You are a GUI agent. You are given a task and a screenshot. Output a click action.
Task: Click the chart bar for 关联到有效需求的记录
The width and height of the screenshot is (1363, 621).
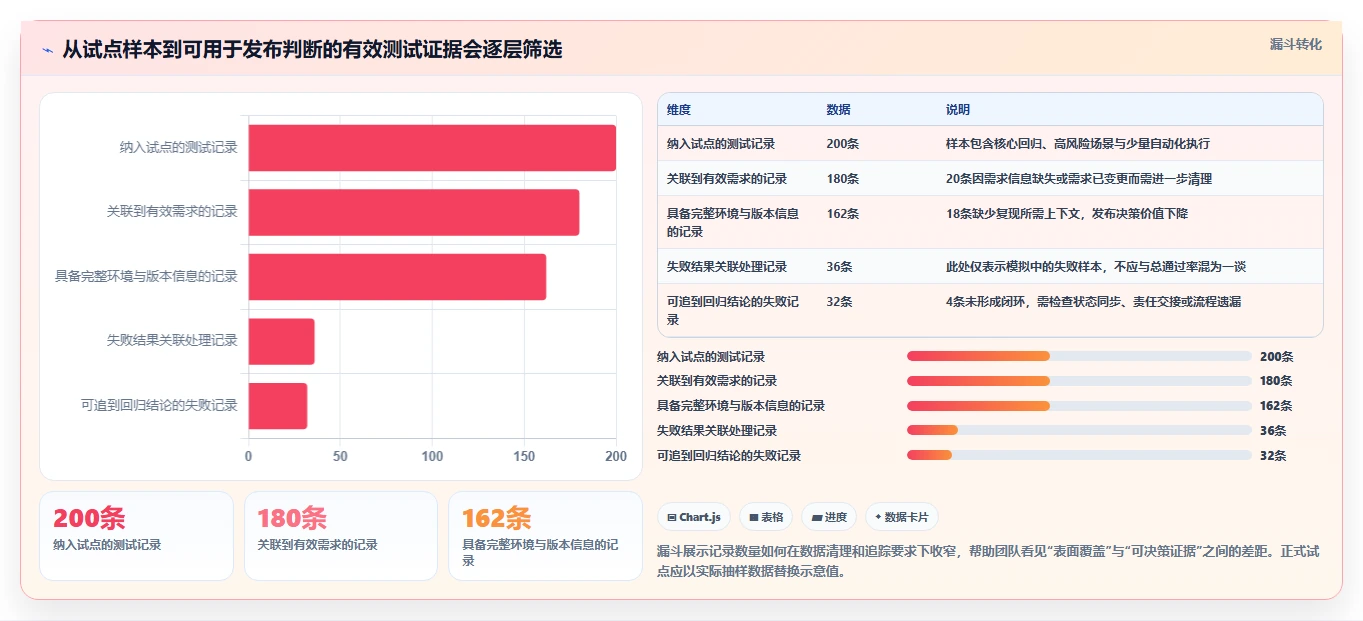(414, 212)
